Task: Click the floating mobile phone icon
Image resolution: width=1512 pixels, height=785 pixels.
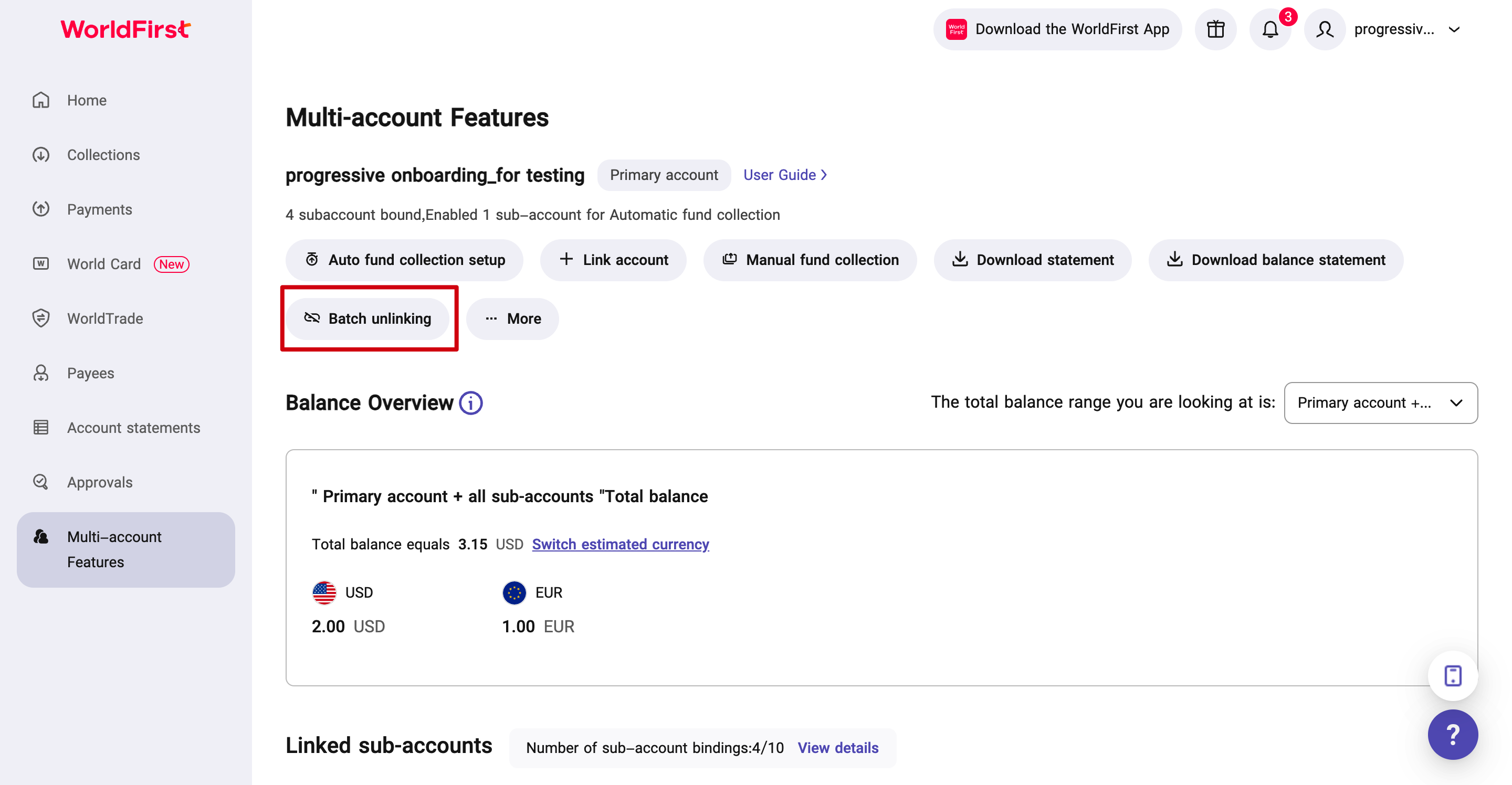Action: (1452, 675)
